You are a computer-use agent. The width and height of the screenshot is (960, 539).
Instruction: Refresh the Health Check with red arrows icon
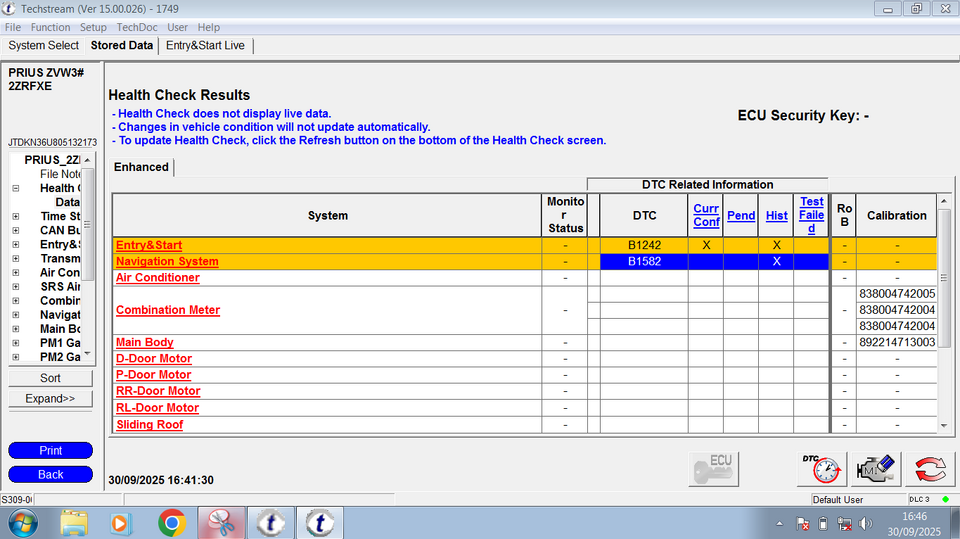point(930,467)
